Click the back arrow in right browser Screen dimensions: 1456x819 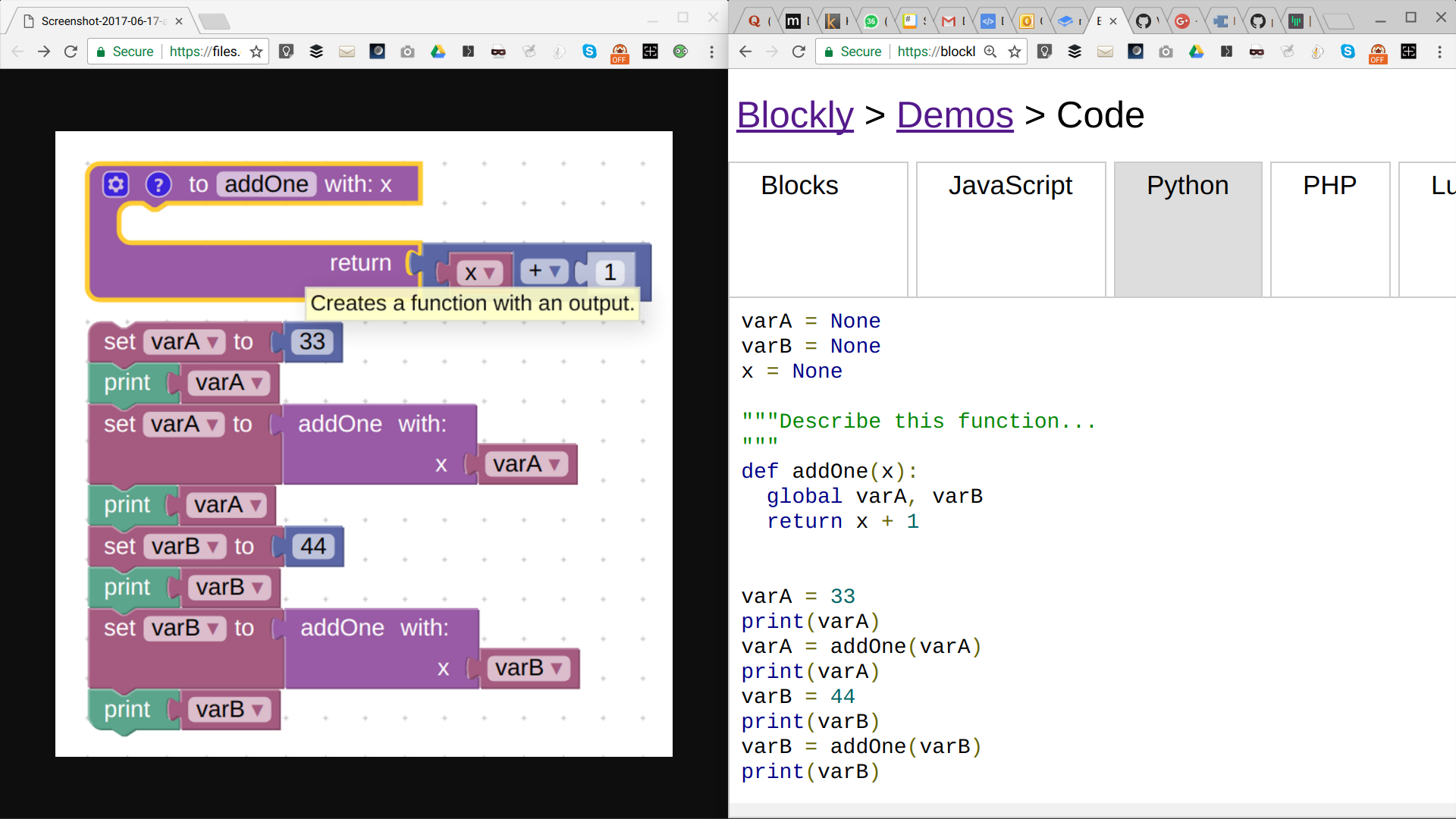pos(745,52)
